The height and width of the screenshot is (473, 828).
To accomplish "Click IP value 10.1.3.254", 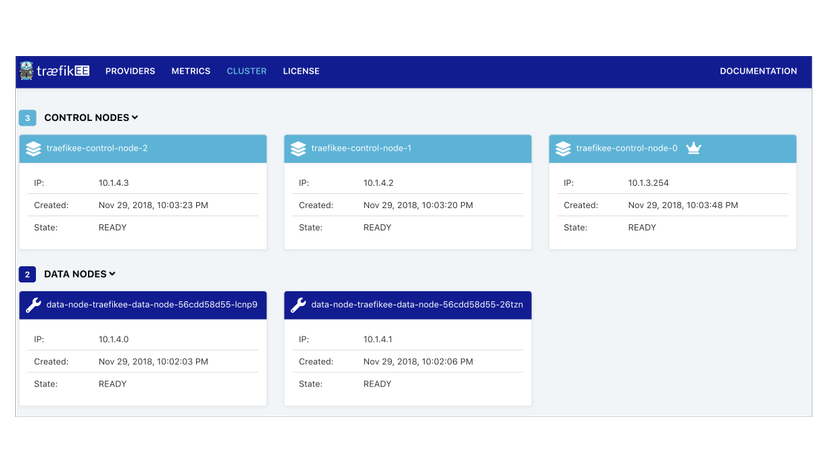I will (648, 183).
